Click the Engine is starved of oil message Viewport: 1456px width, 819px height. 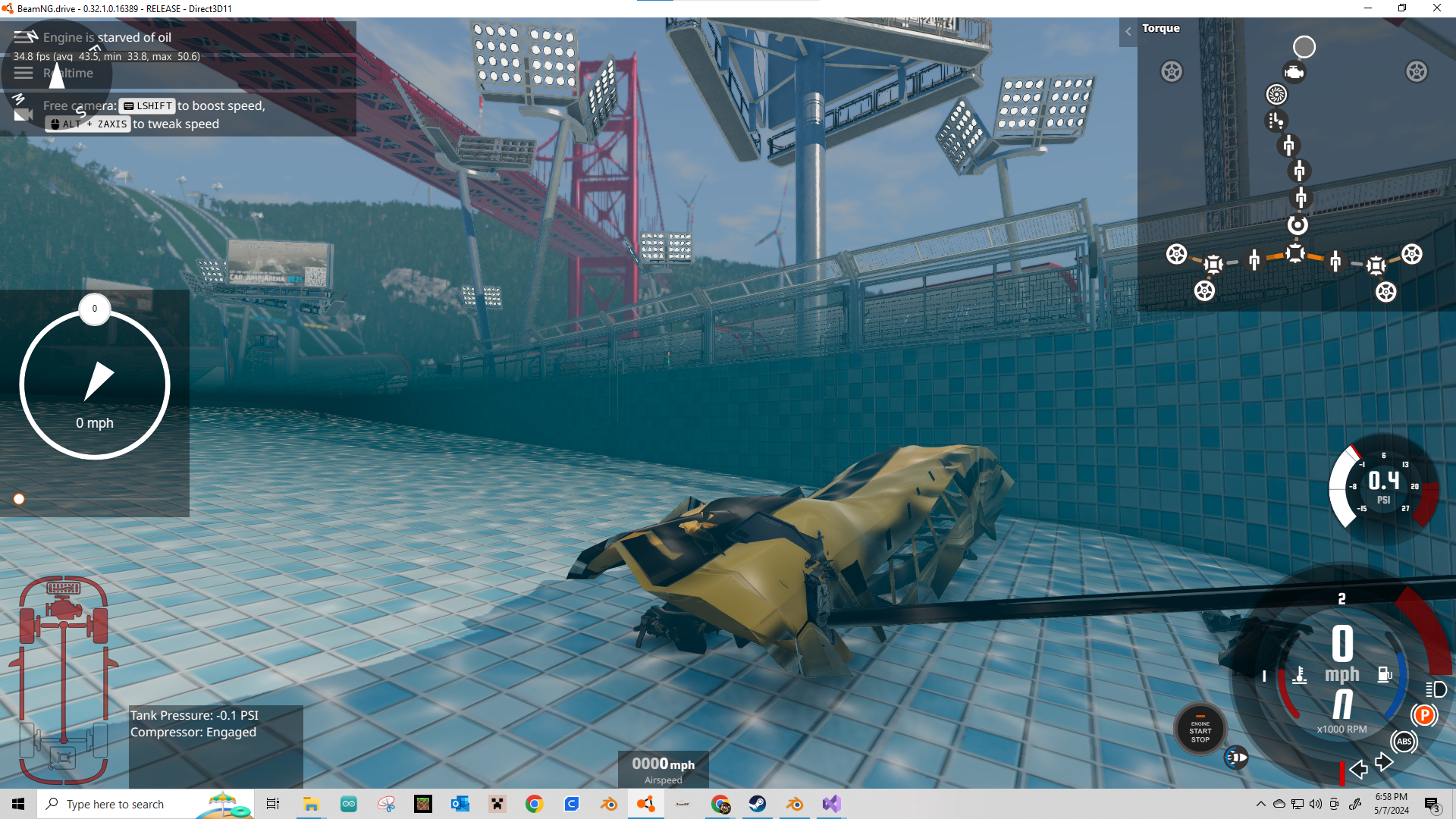pos(107,37)
